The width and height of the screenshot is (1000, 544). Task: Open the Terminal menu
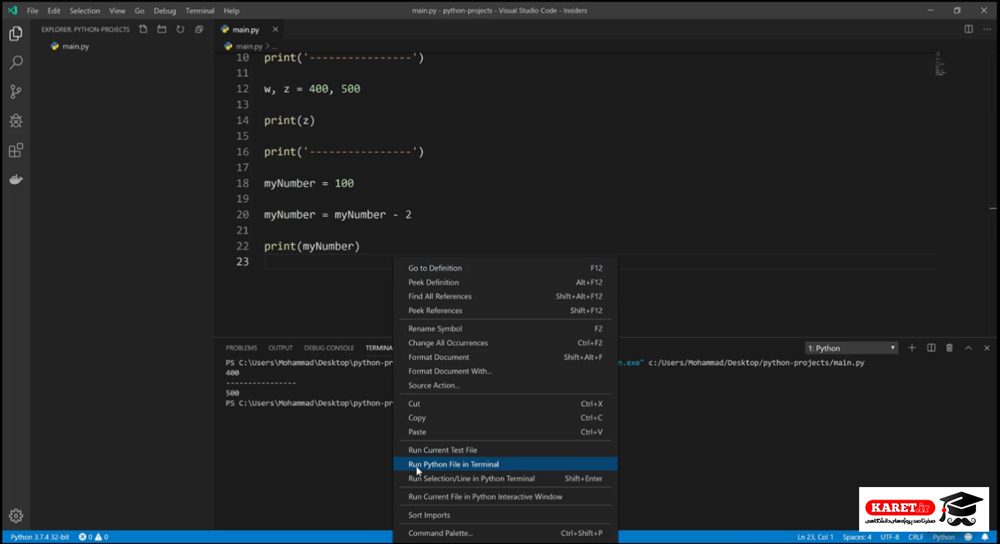point(200,11)
